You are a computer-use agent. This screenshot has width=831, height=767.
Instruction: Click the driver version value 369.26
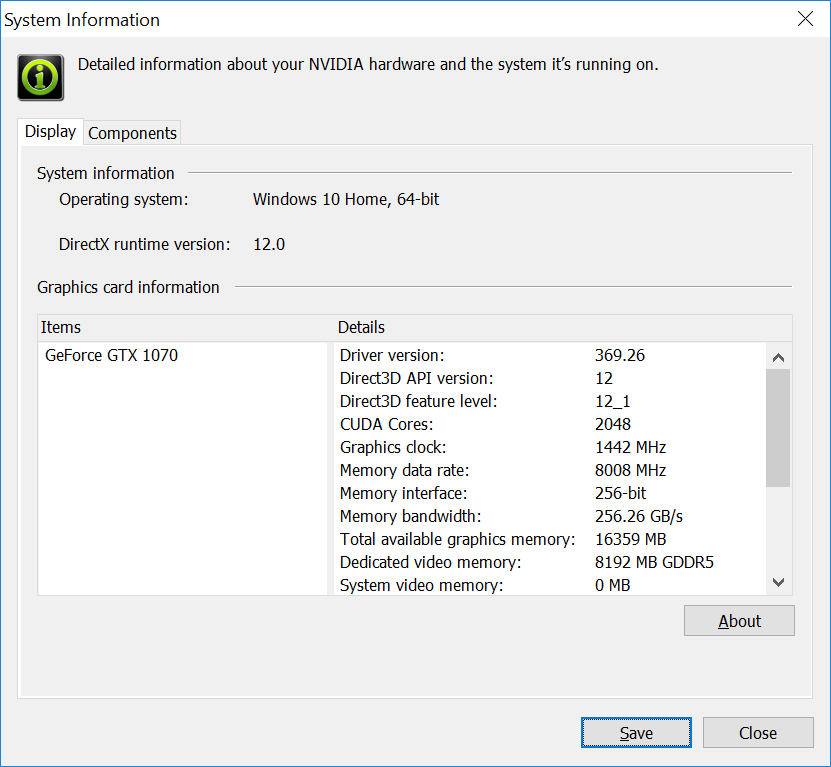(620, 355)
